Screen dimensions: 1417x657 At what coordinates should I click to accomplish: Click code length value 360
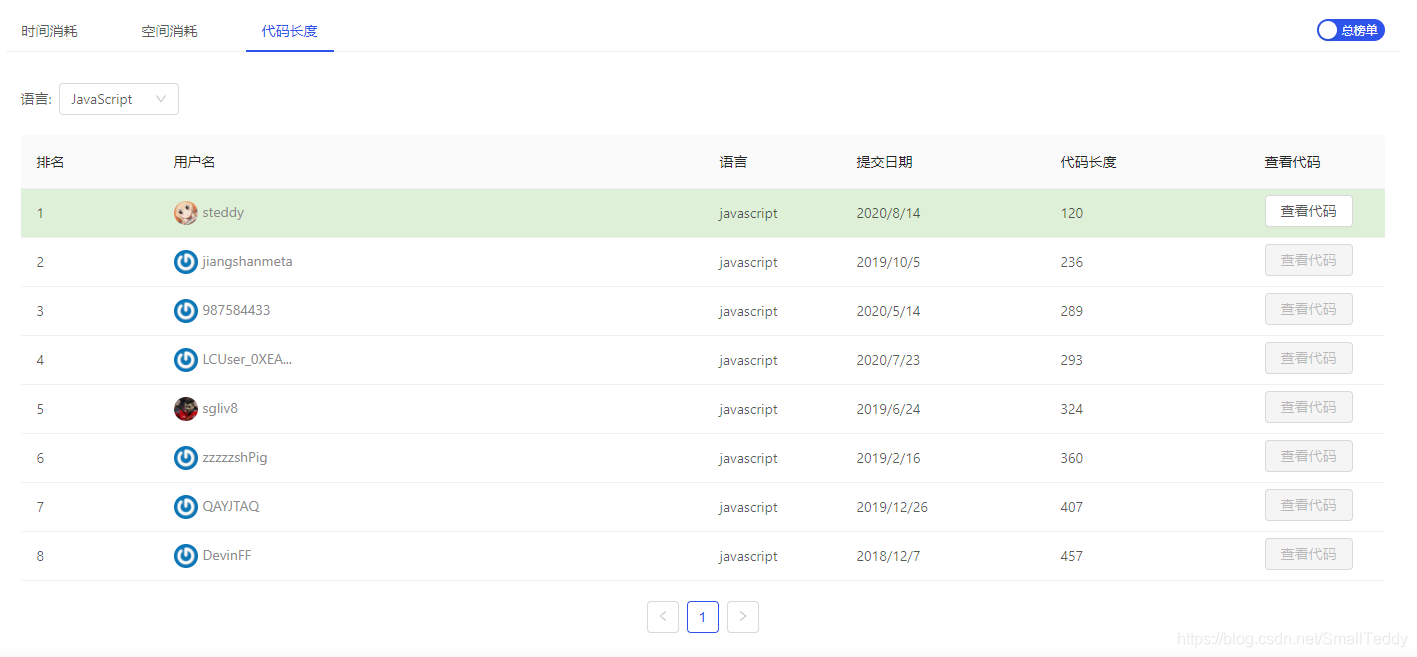tap(1072, 459)
